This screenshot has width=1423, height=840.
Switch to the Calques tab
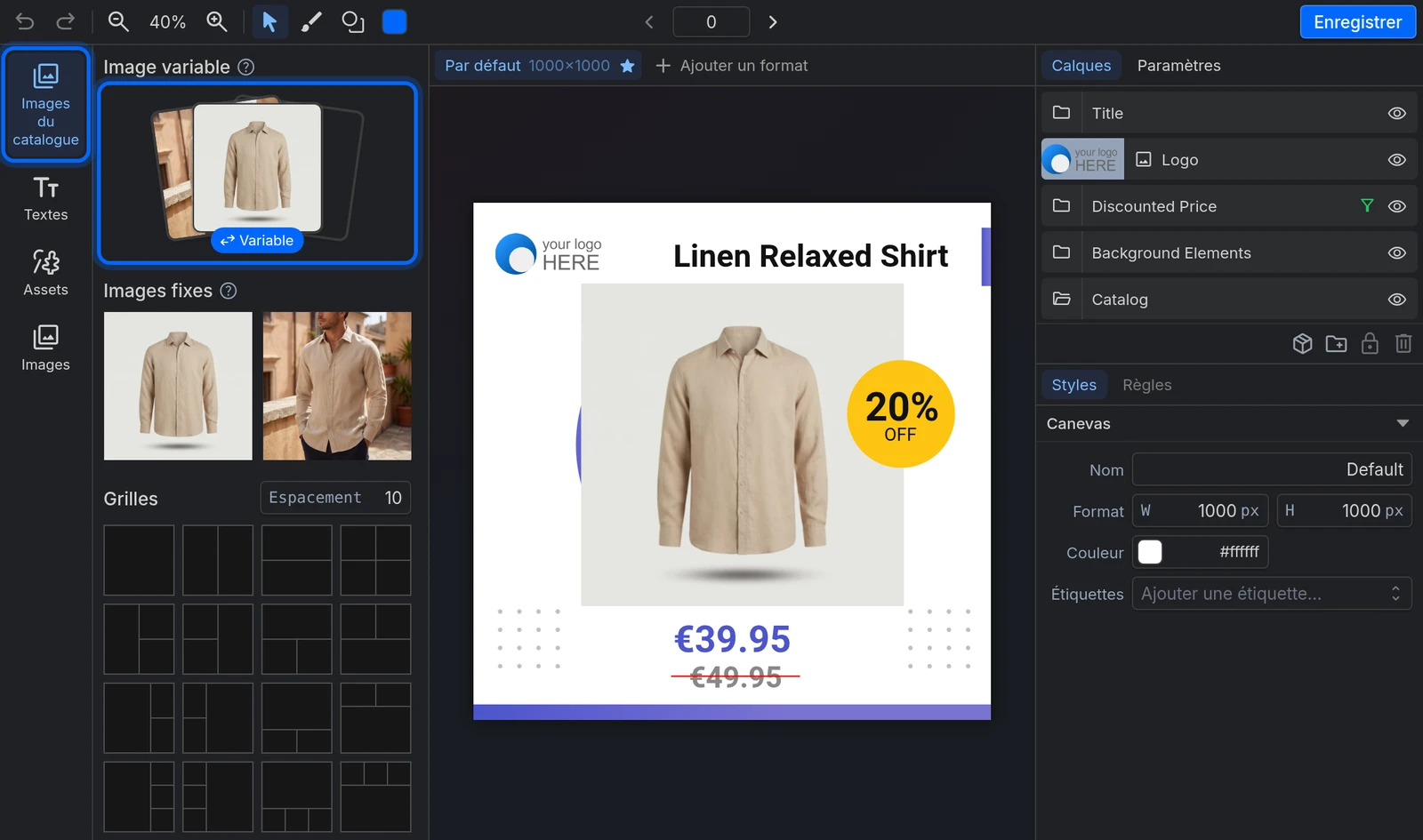coord(1081,66)
